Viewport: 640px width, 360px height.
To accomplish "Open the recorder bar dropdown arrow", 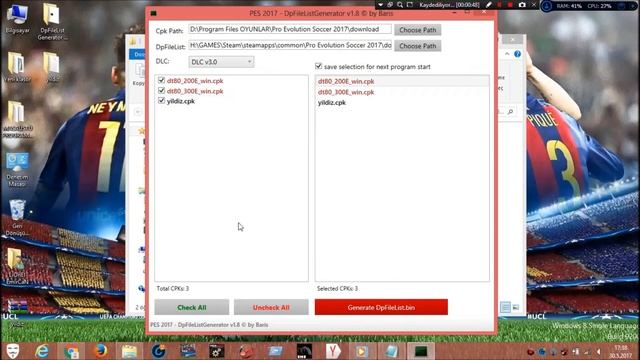I will [x=380, y=5].
